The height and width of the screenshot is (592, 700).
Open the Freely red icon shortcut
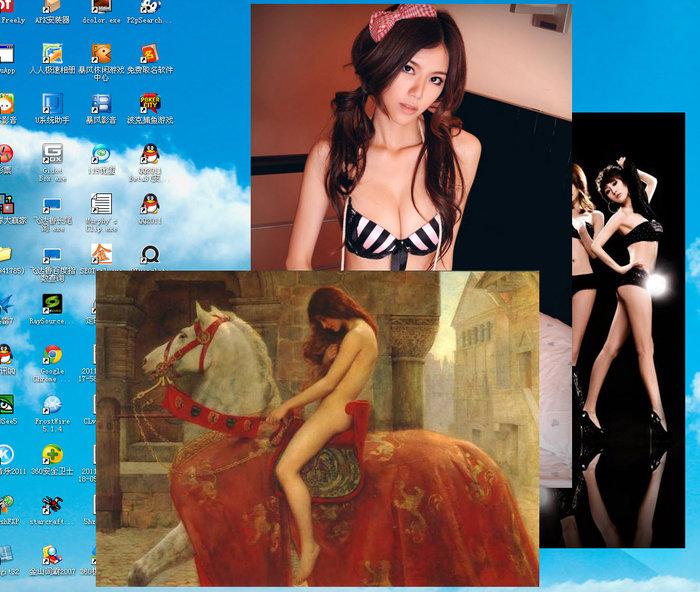pos(7,6)
